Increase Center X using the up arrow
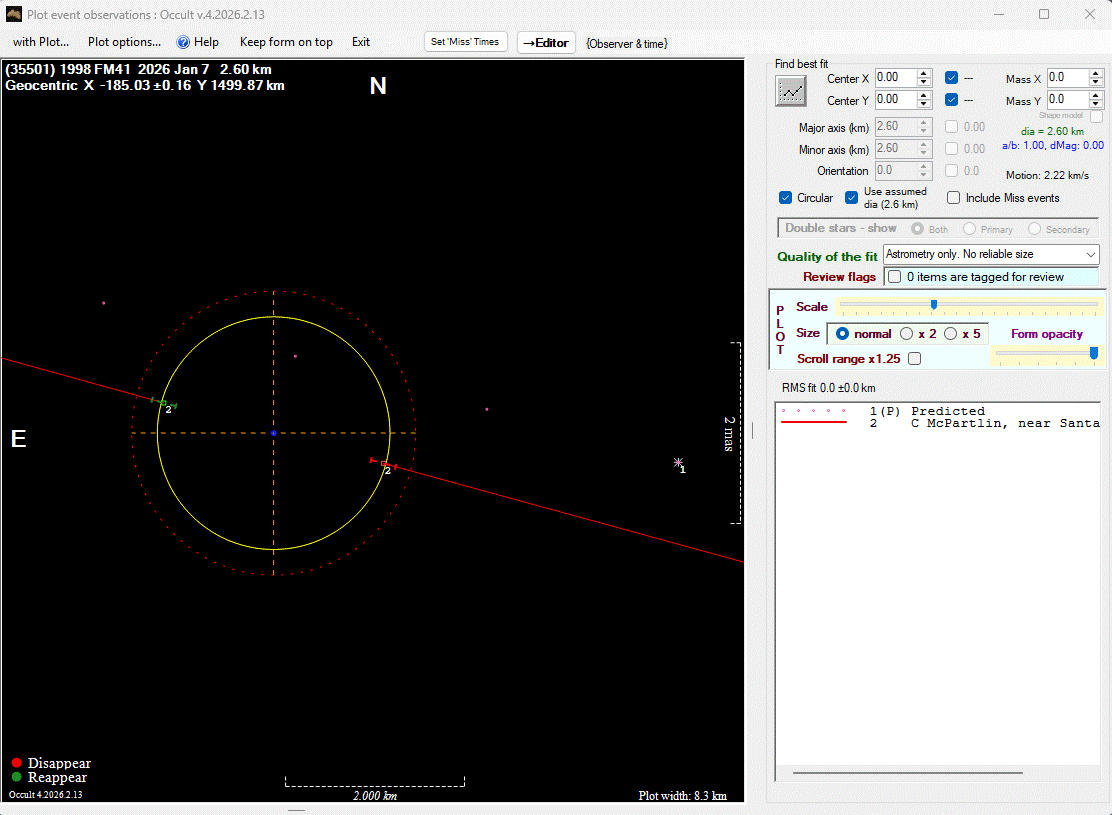Screen dimensions: 1112x815 [x=924, y=73]
